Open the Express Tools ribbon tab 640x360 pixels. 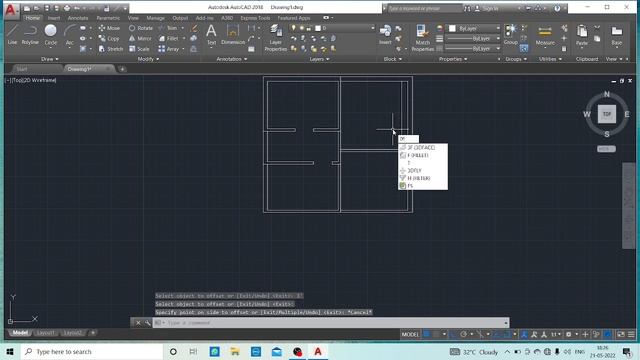click(x=255, y=18)
